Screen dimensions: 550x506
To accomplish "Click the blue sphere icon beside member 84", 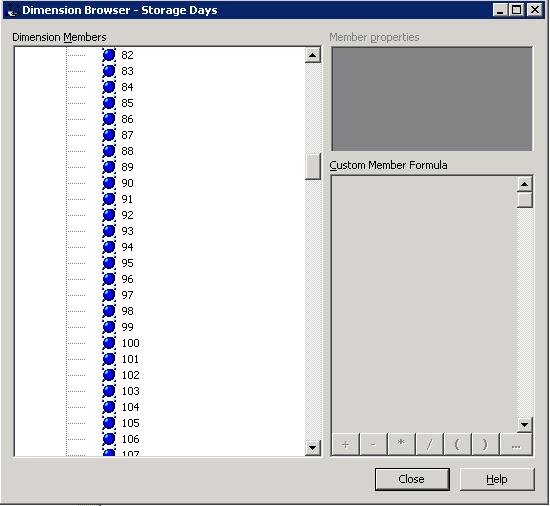I will (109, 87).
